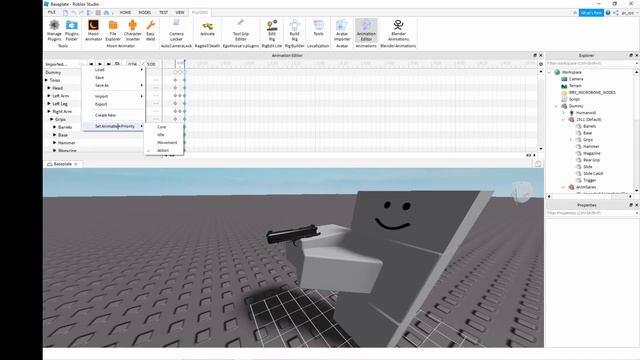Activate the Camera Locker plugin

click(x=176, y=30)
